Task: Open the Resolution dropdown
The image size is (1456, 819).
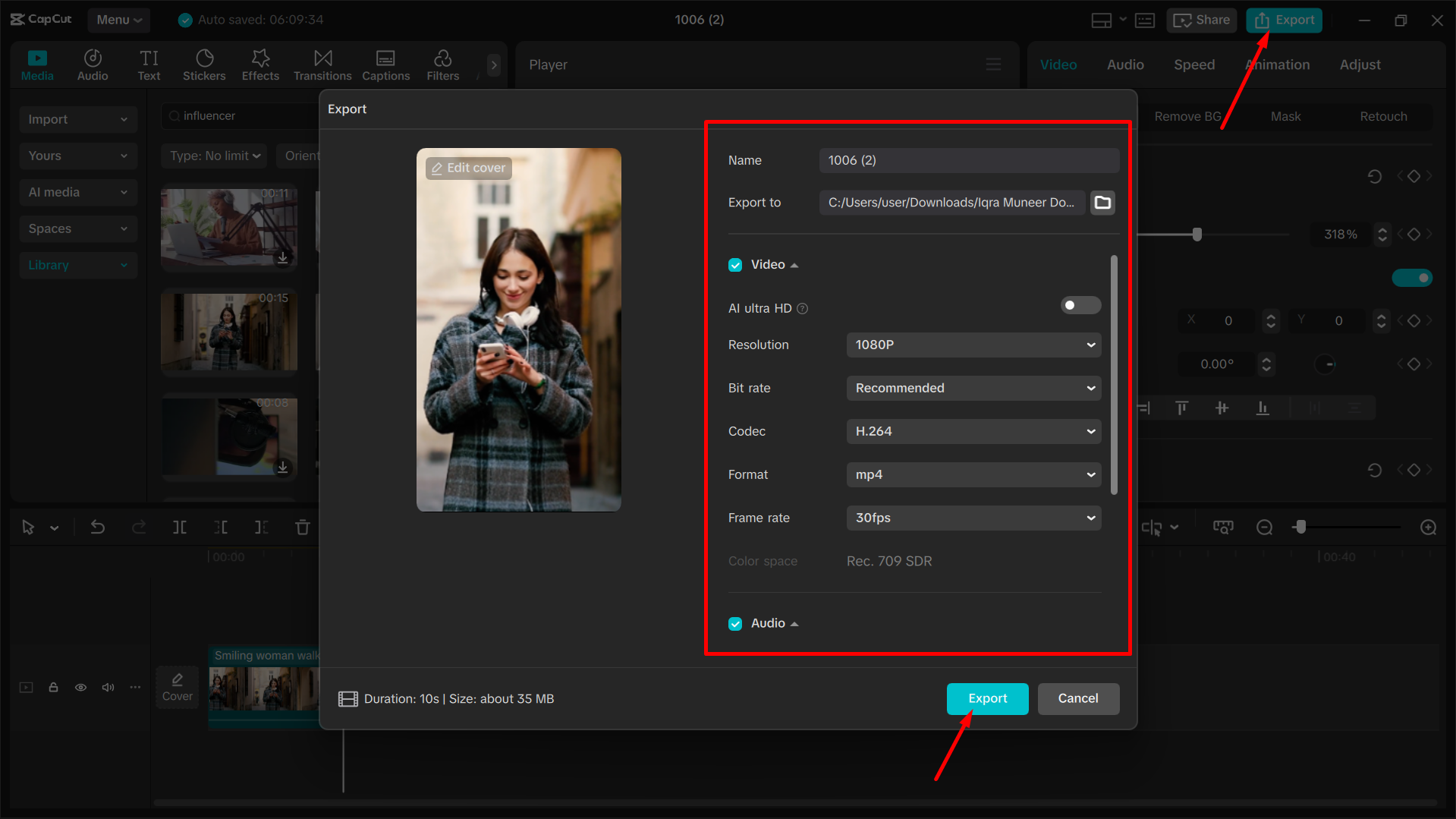Action: pyautogui.click(x=973, y=345)
